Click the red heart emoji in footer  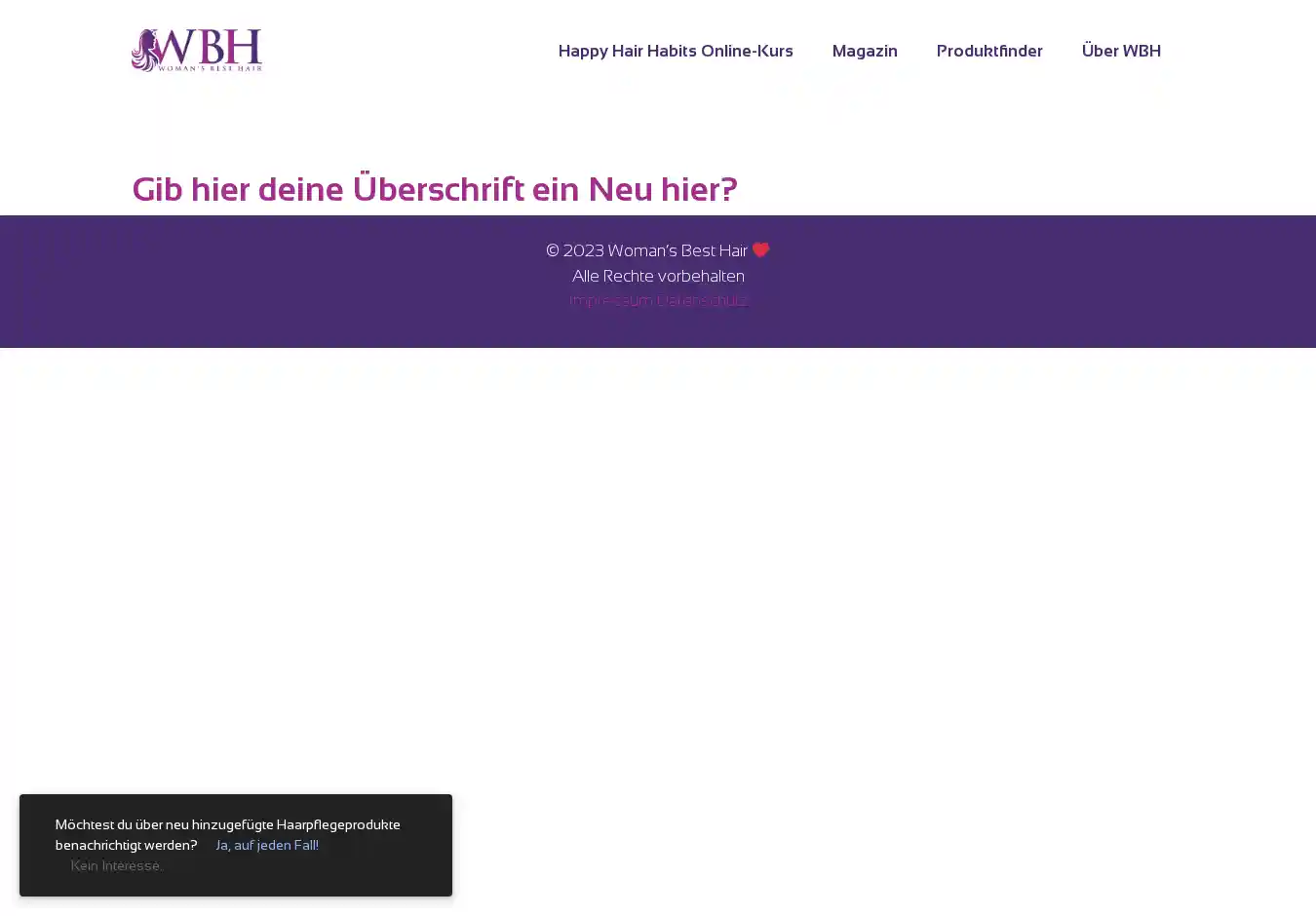tap(760, 250)
